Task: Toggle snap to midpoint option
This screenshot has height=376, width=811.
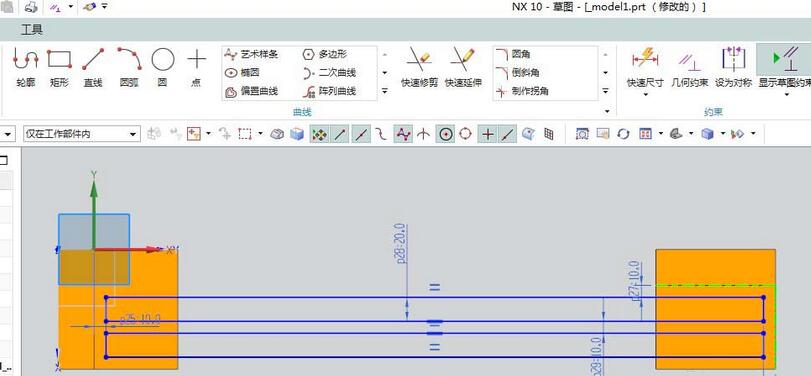Action: pos(362,134)
